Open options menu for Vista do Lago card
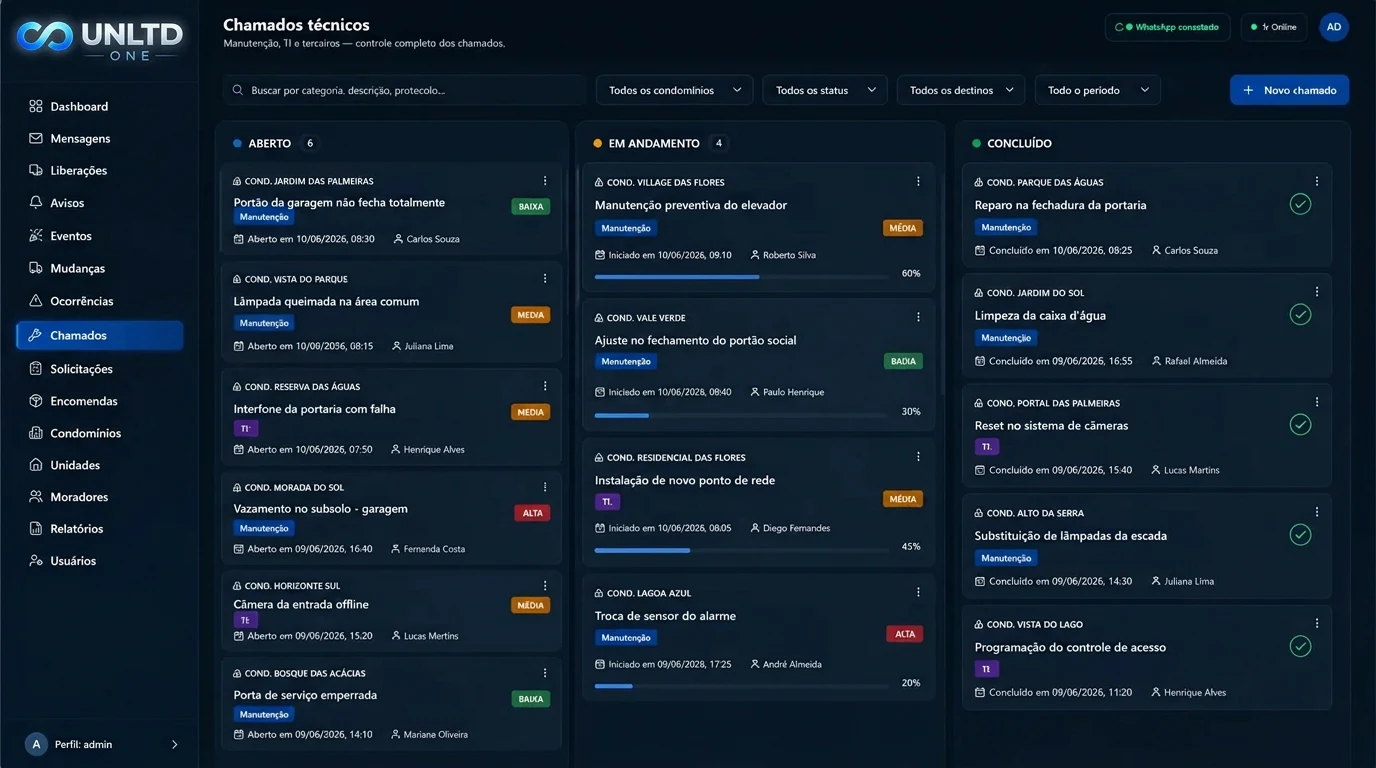 pyautogui.click(x=1316, y=623)
